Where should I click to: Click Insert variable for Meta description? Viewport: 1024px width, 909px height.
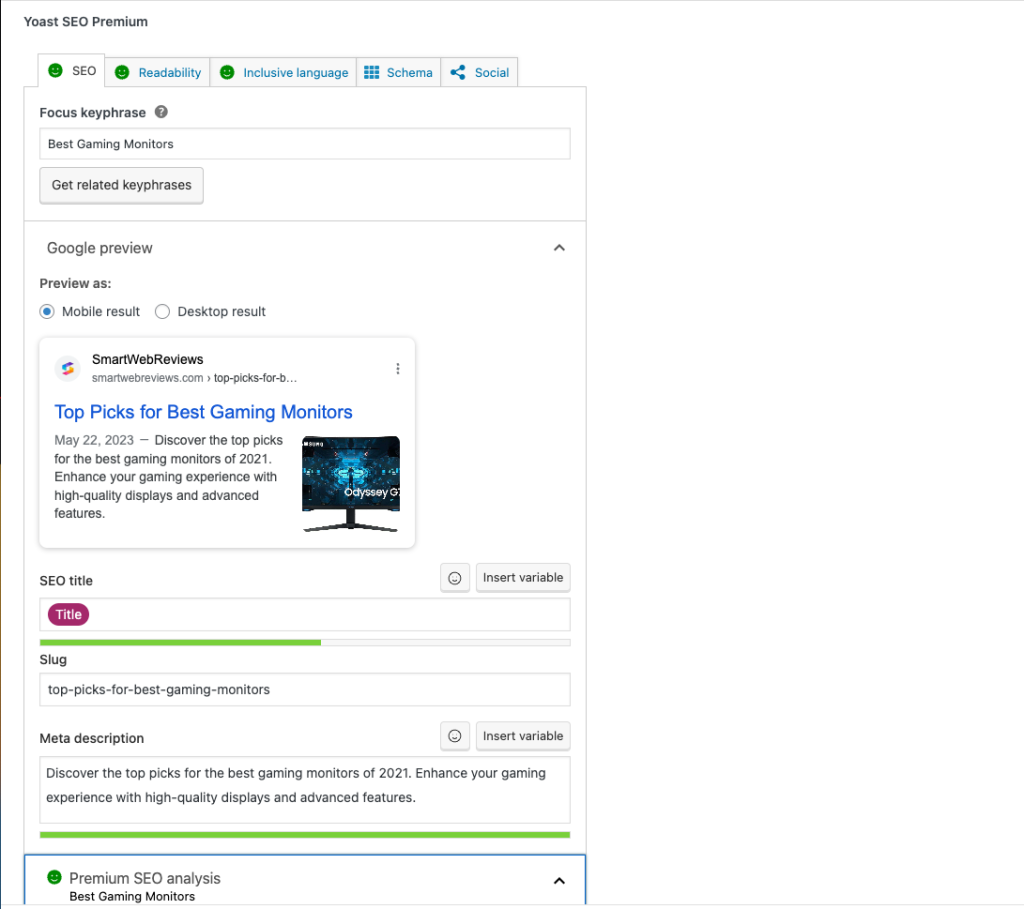point(523,736)
